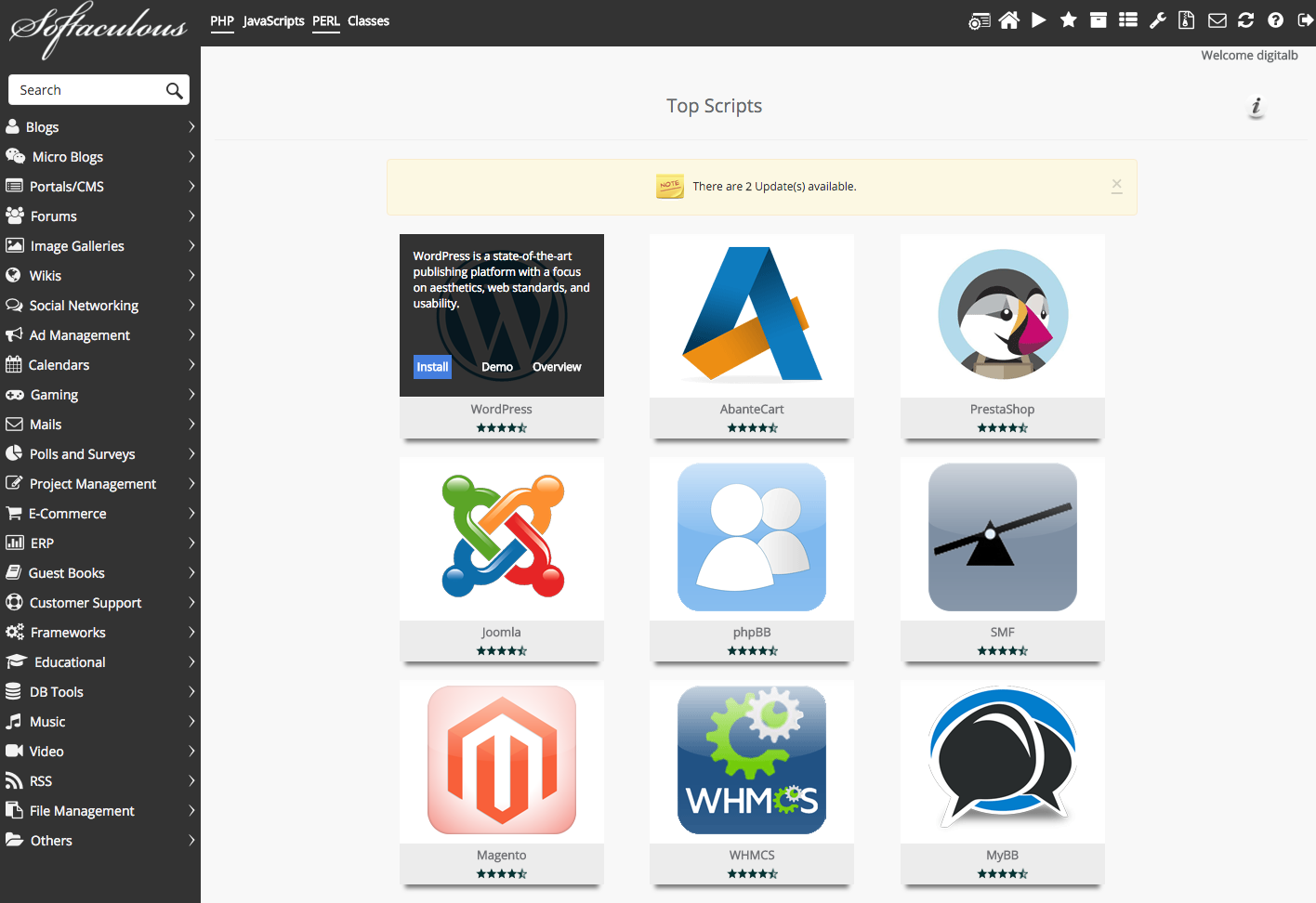Switch to the JavaScripts tab
This screenshot has width=1316, height=903.
(x=273, y=21)
